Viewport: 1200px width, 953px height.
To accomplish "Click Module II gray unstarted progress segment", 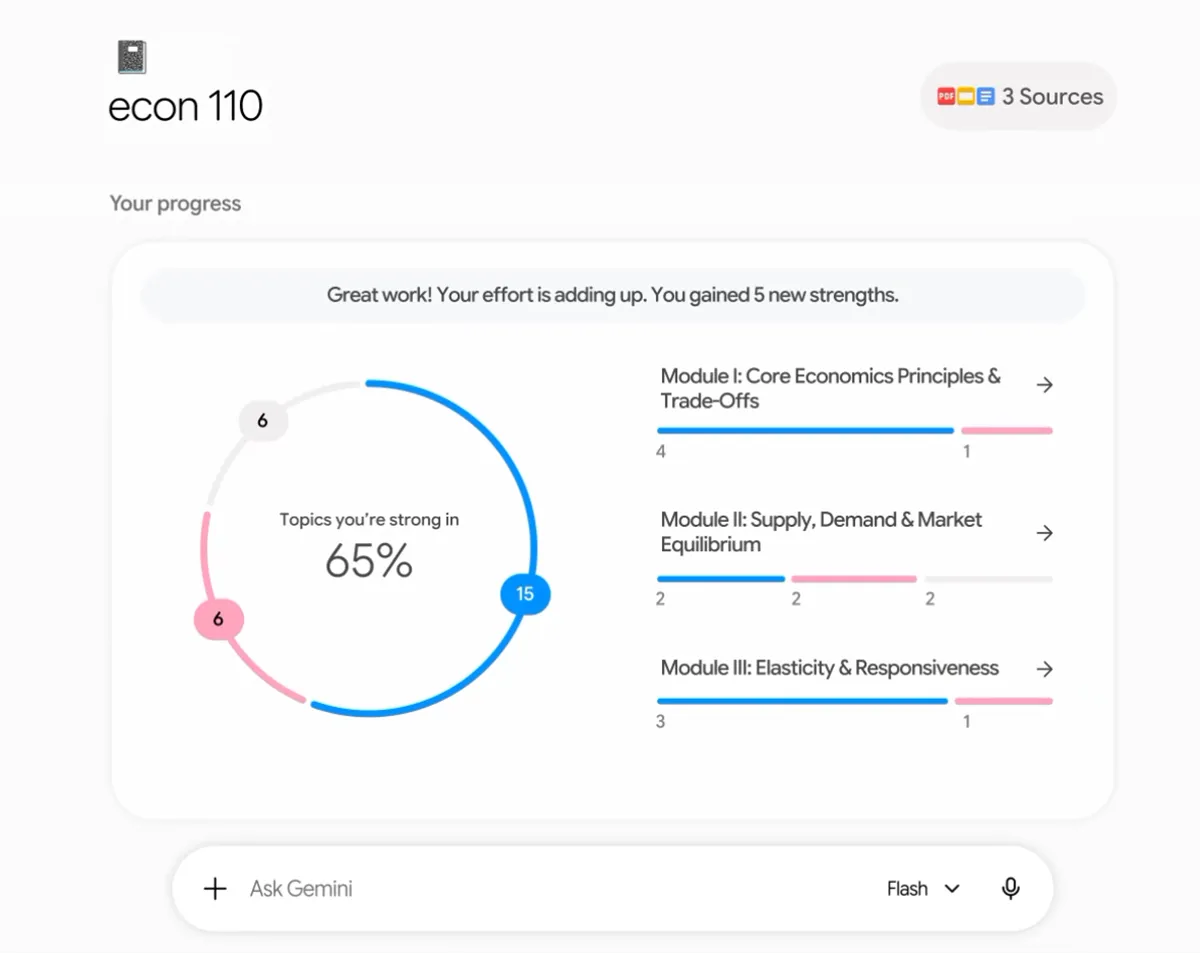I will click(x=988, y=579).
